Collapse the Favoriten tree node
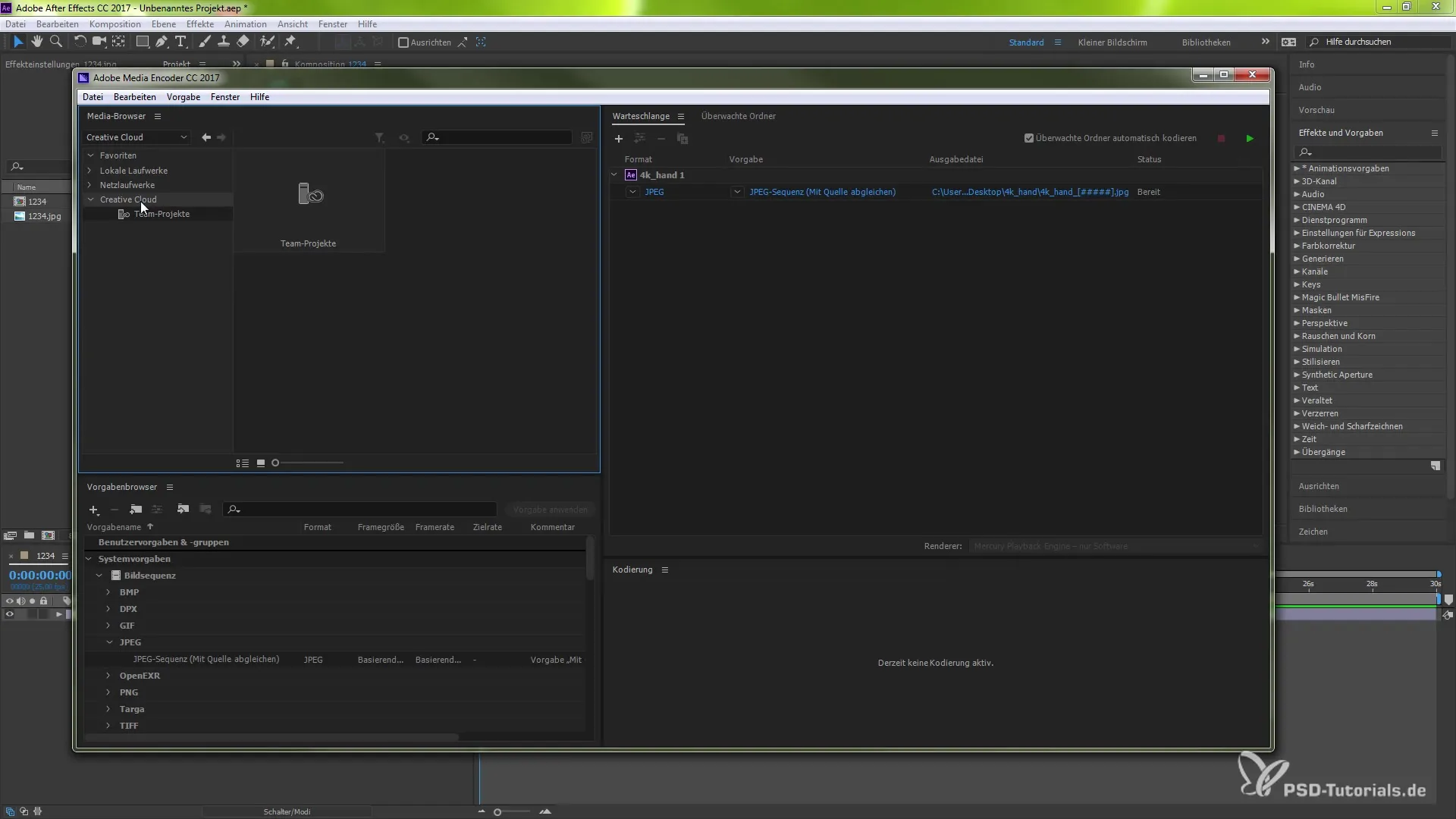The image size is (1456, 819). pyautogui.click(x=90, y=155)
